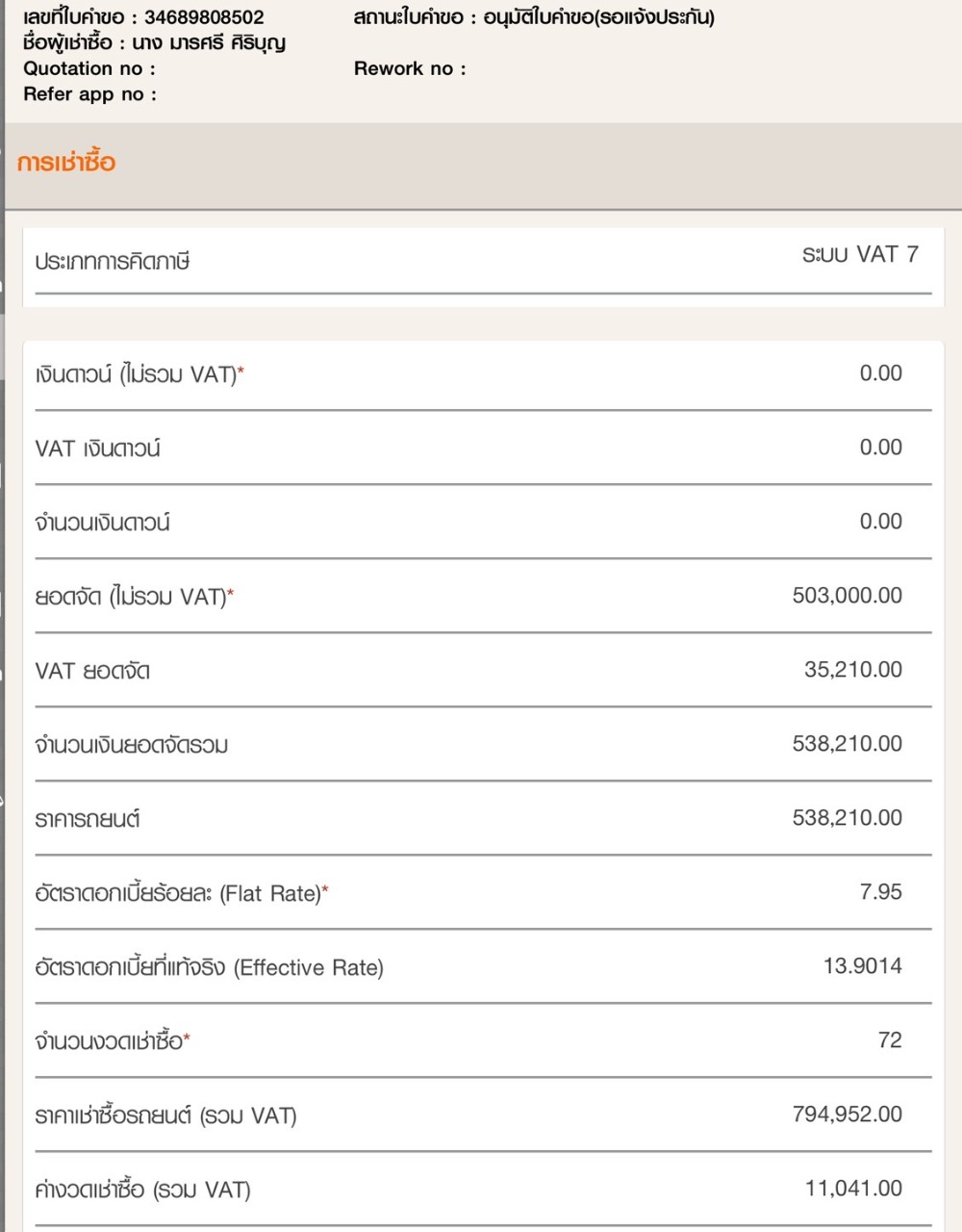Screen dimensions: 962x1232
Task: Click the ราคารถยนต์ price field
Action: (847, 818)
